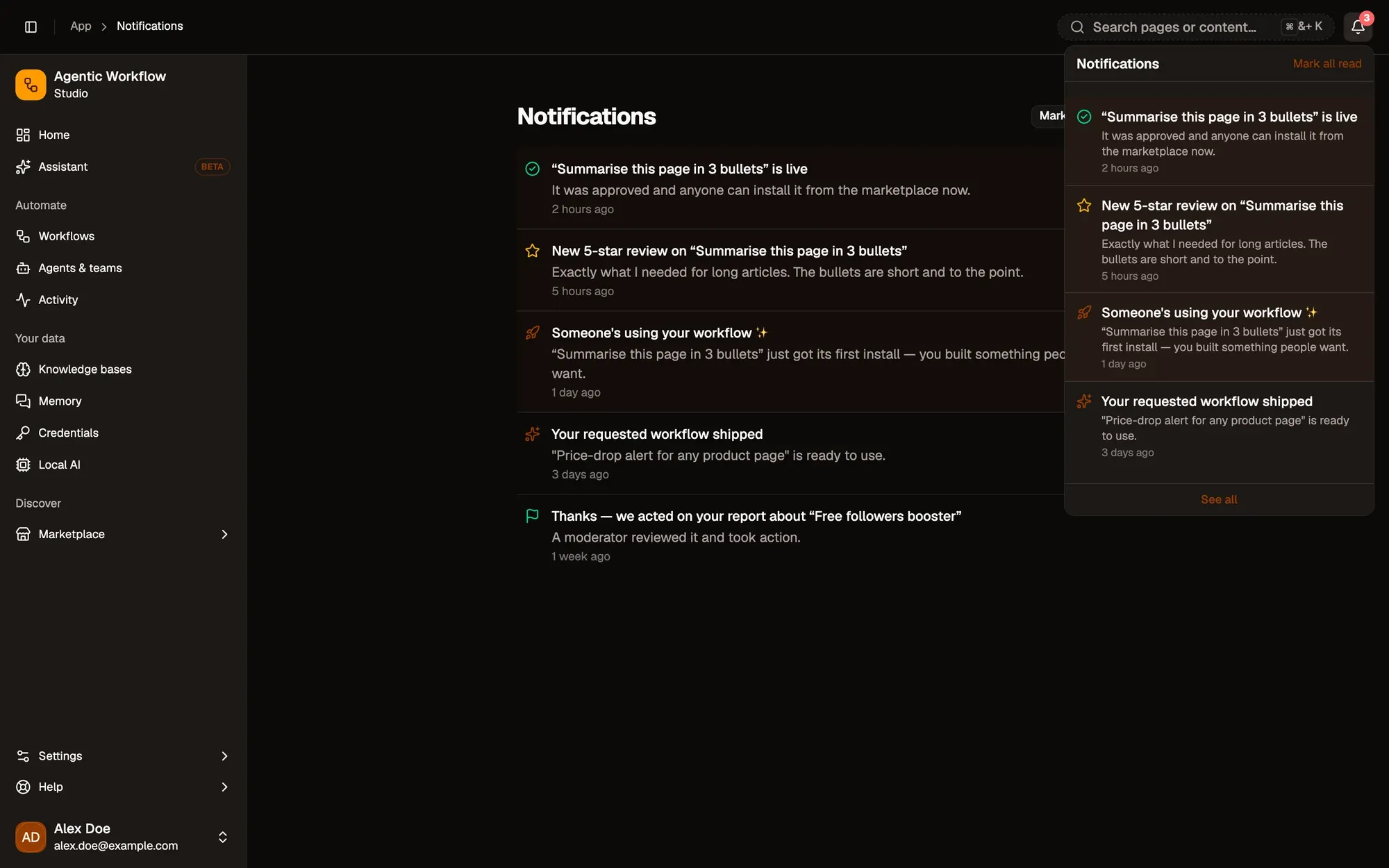Click the popup "New 5-star review" notification

pyautogui.click(x=1219, y=240)
